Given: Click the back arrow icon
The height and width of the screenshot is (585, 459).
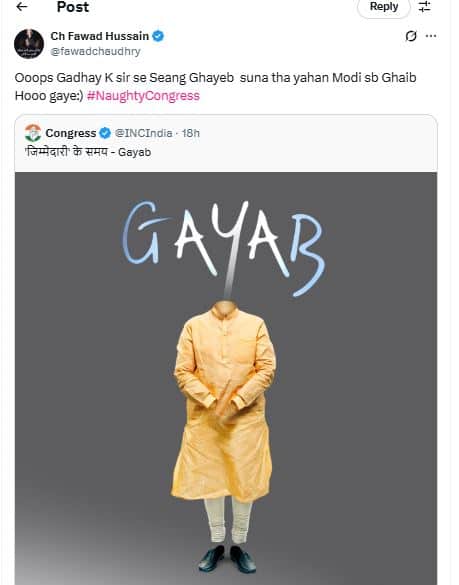Looking at the screenshot, I should 22,6.
